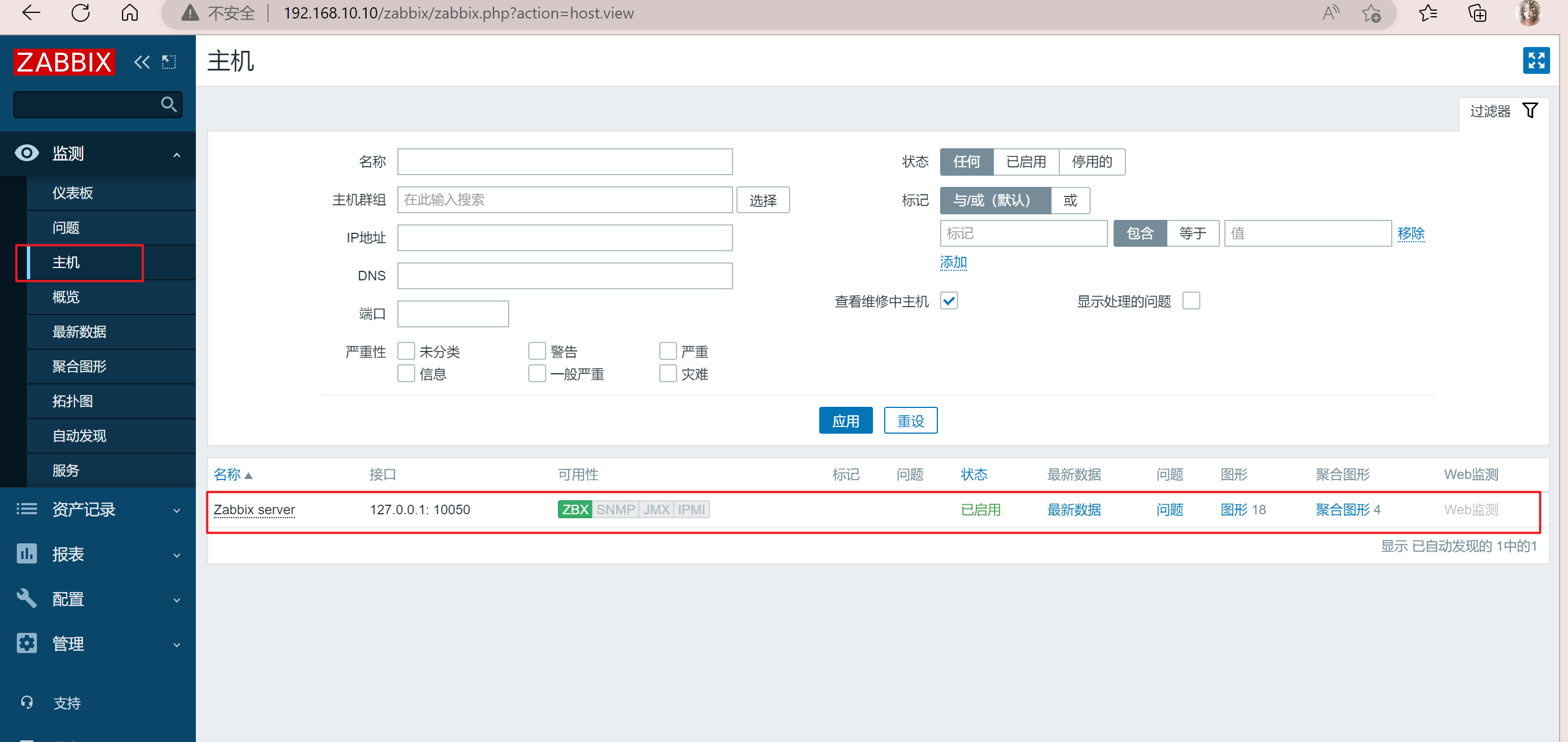
Task: Click the 资产记录 list icon
Action: pos(26,509)
